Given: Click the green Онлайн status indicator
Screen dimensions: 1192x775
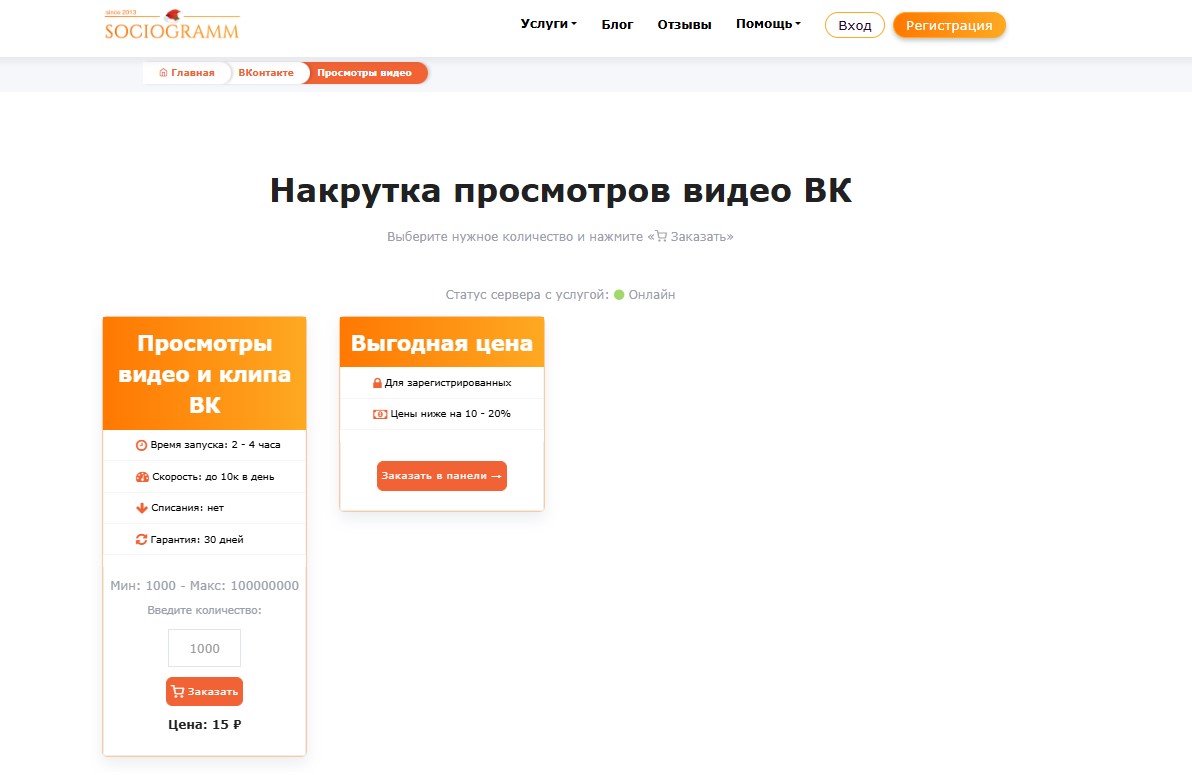Looking at the screenshot, I should (619, 294).
